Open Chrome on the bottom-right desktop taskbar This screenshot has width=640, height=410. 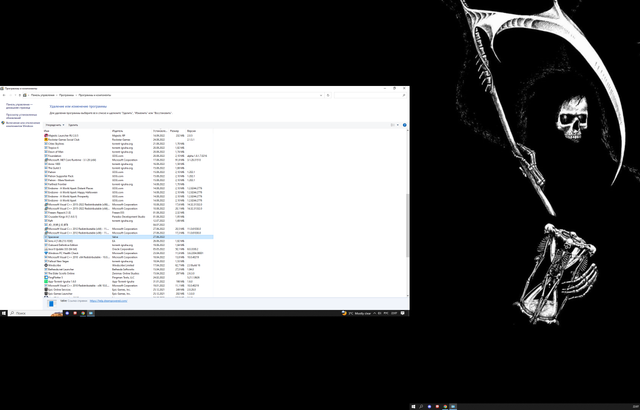coord(445,407)
